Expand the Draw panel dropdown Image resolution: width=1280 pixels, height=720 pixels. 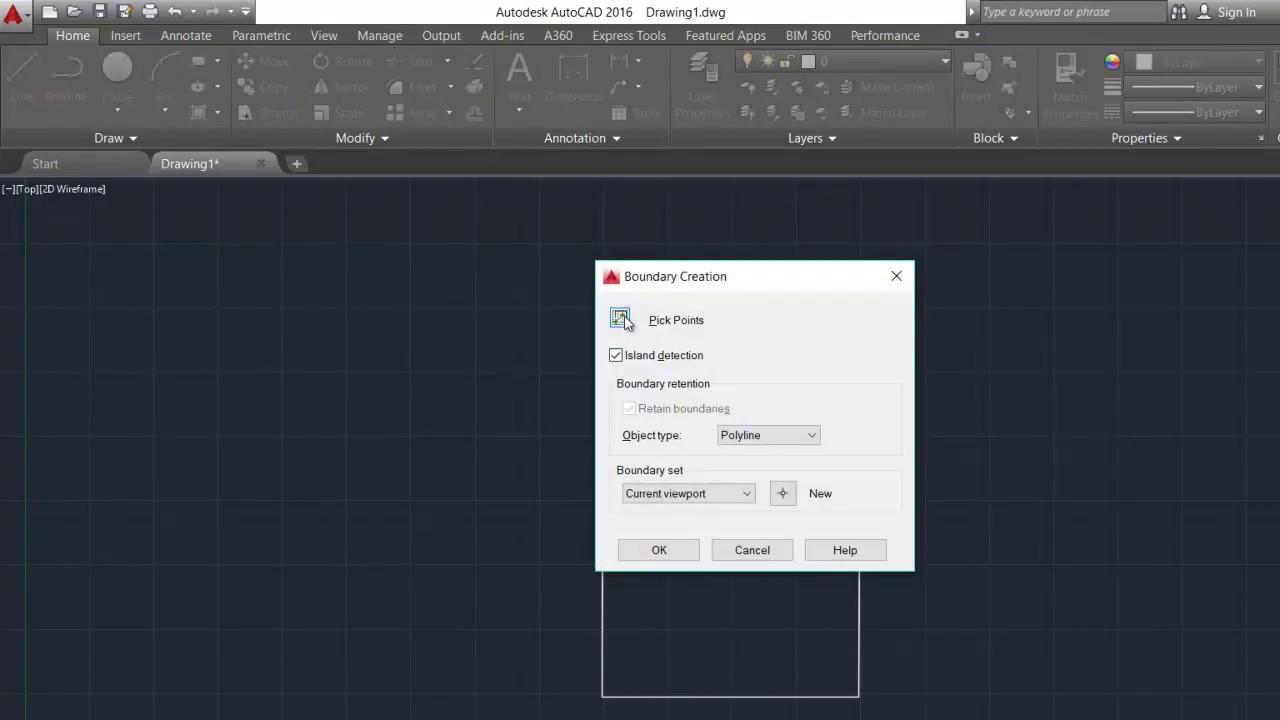coord(116,138)
